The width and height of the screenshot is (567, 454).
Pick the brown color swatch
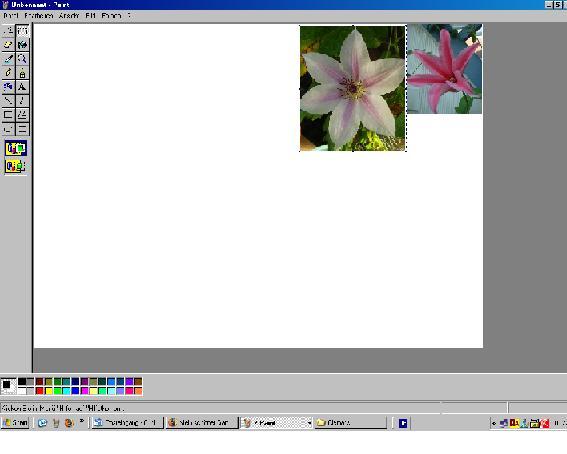[x=138, y=381]
